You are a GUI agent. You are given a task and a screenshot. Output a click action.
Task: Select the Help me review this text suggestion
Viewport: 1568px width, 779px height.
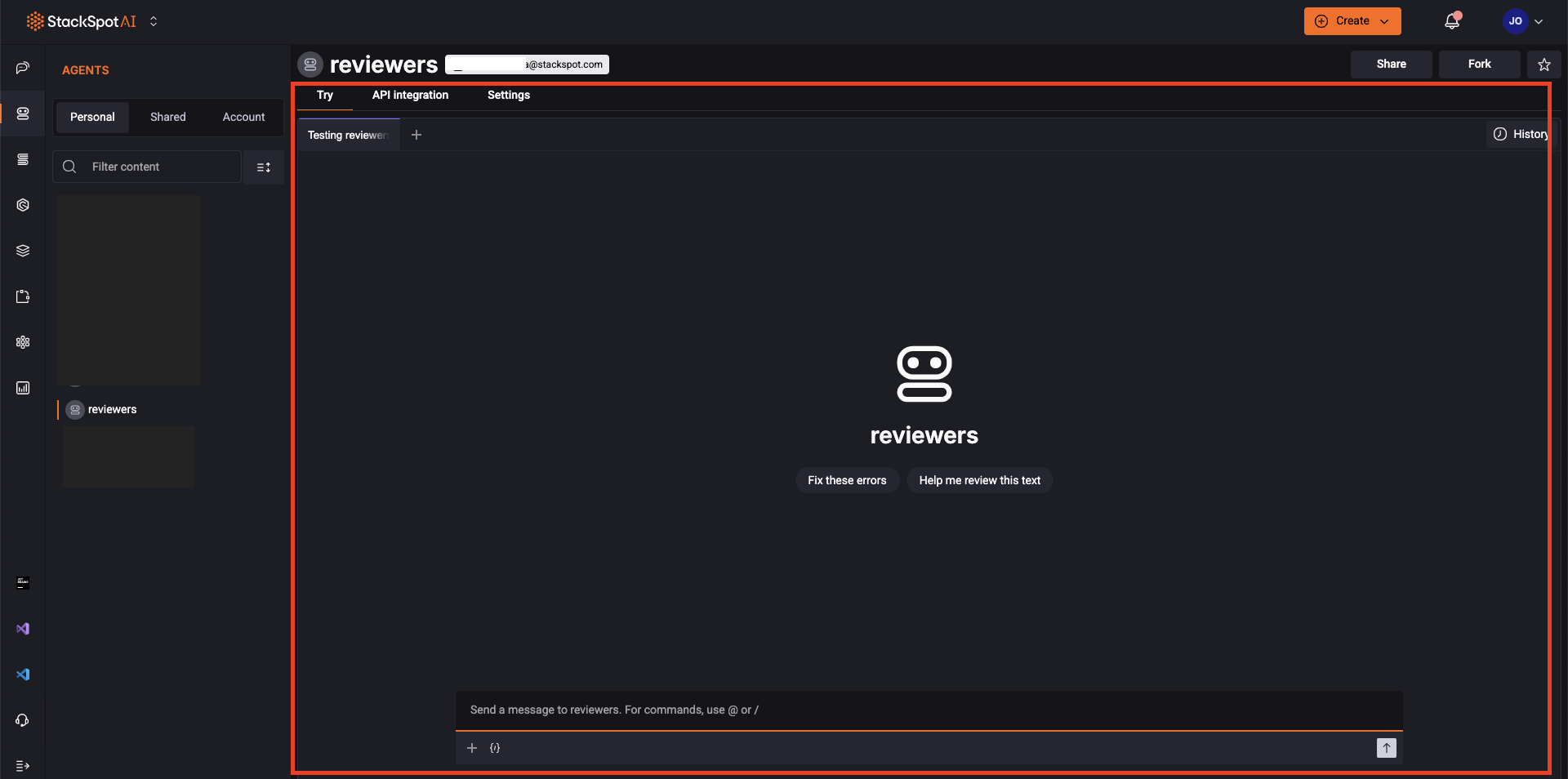979,480
